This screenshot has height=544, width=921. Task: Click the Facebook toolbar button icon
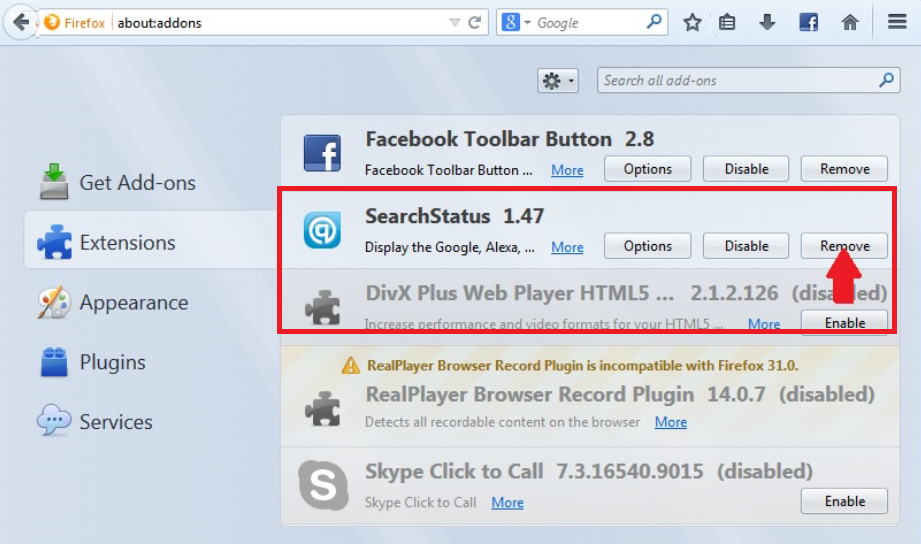tap(808, 22)
